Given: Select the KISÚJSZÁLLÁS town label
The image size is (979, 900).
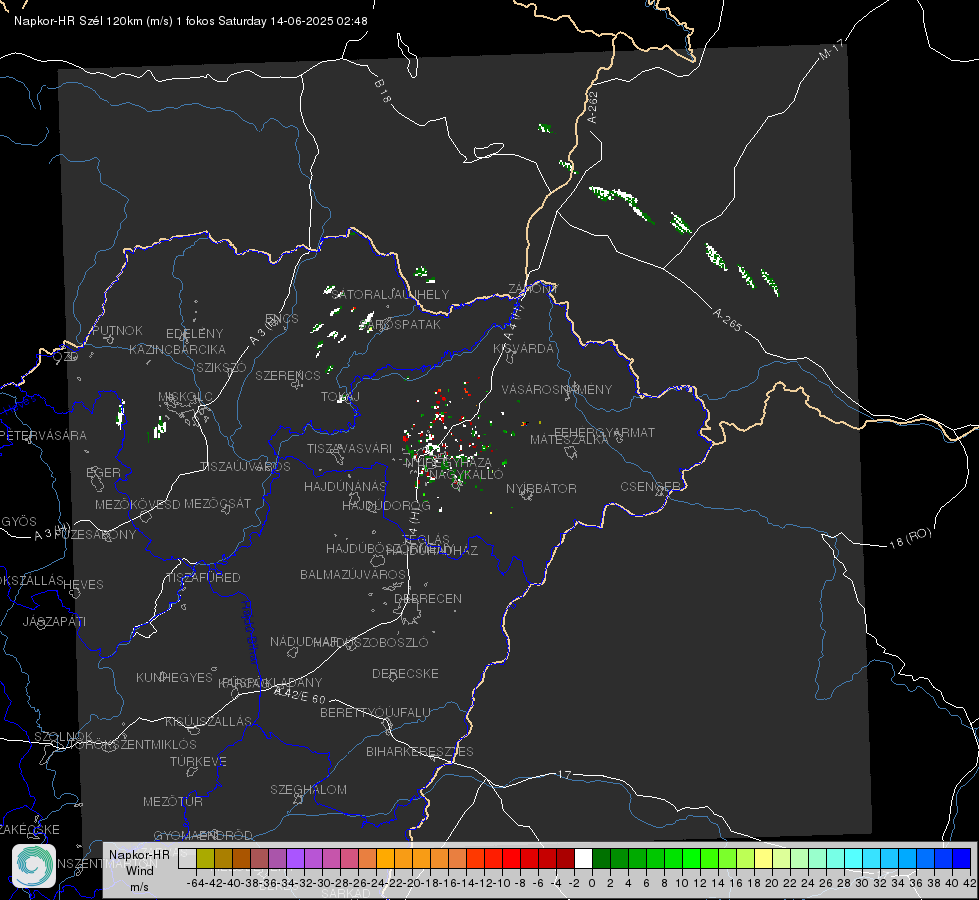Looking at the screenshot, I should (x=209, y=721).
